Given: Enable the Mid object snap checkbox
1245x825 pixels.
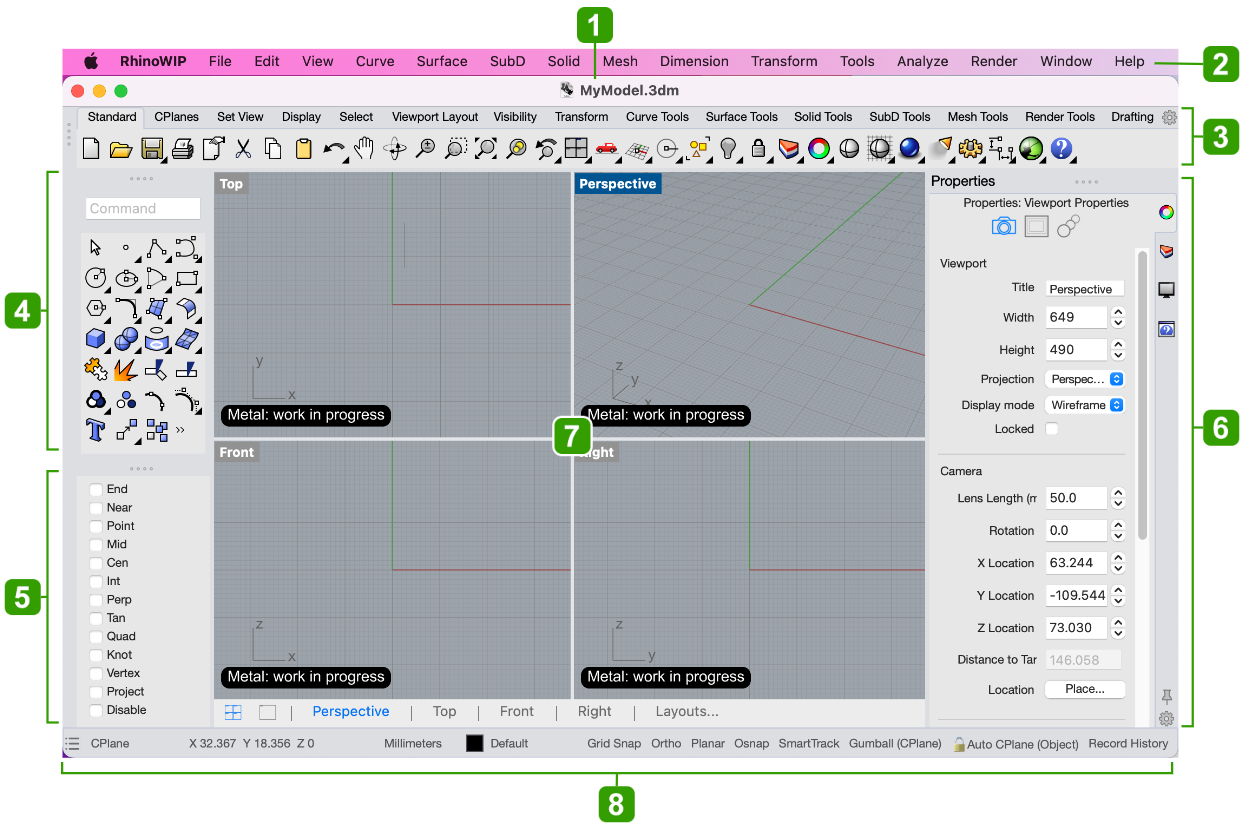Looking at the screenshot, I should coord(96,545).
